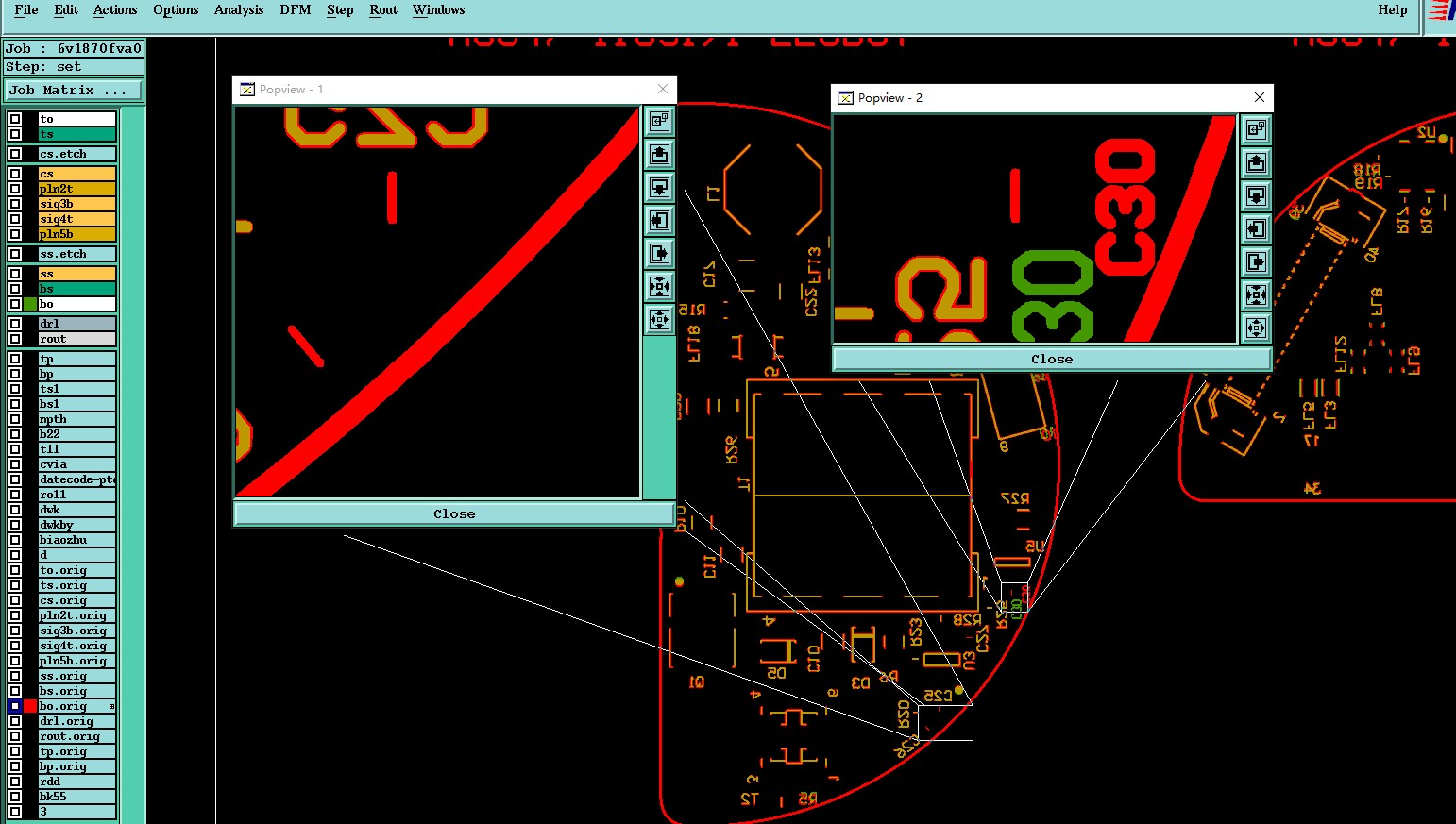Select the rout.orig layer name
This screenshot has width=1456, height=824.
tap(77, 736)
